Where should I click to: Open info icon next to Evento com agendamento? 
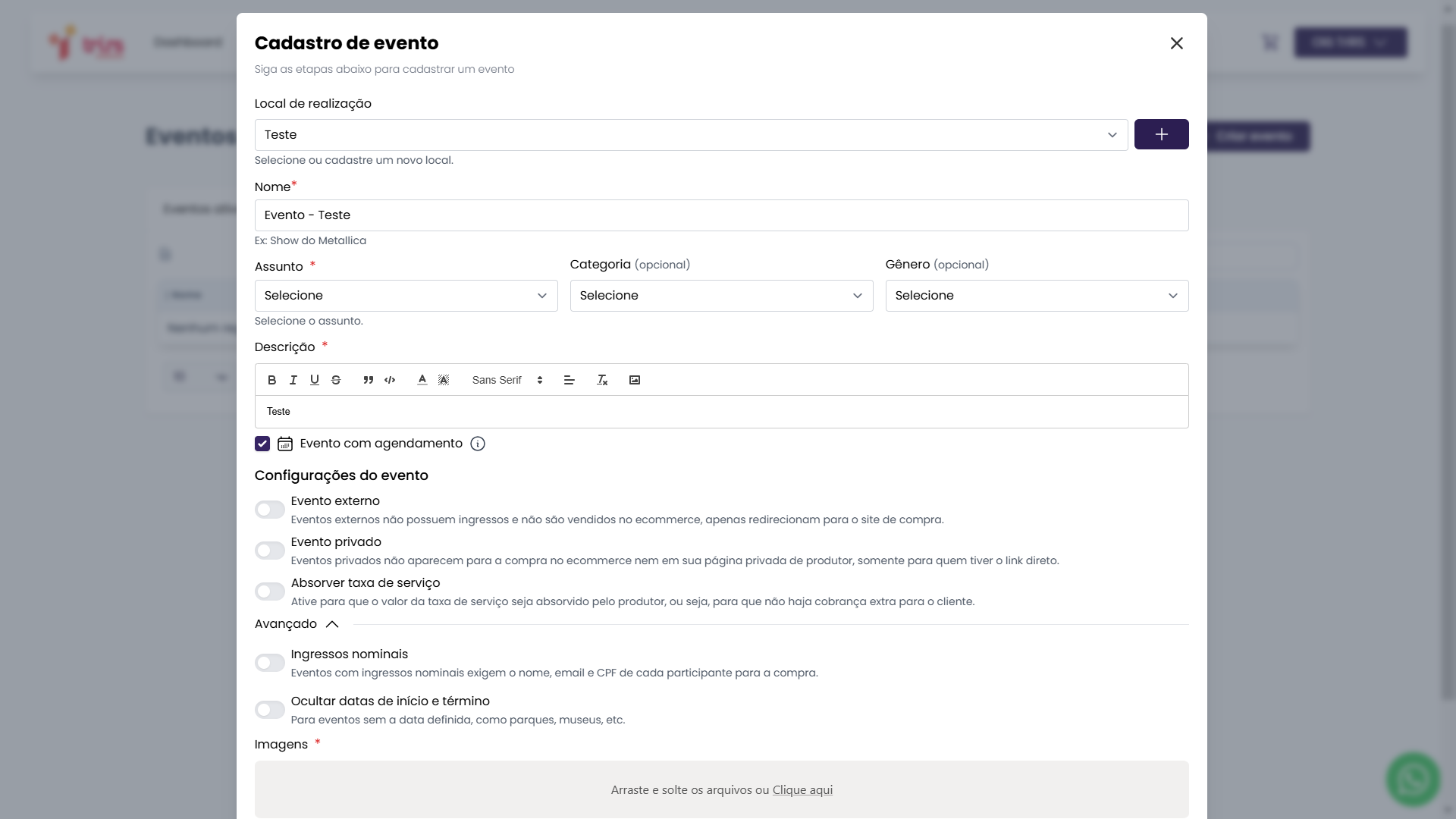[478, 444]
